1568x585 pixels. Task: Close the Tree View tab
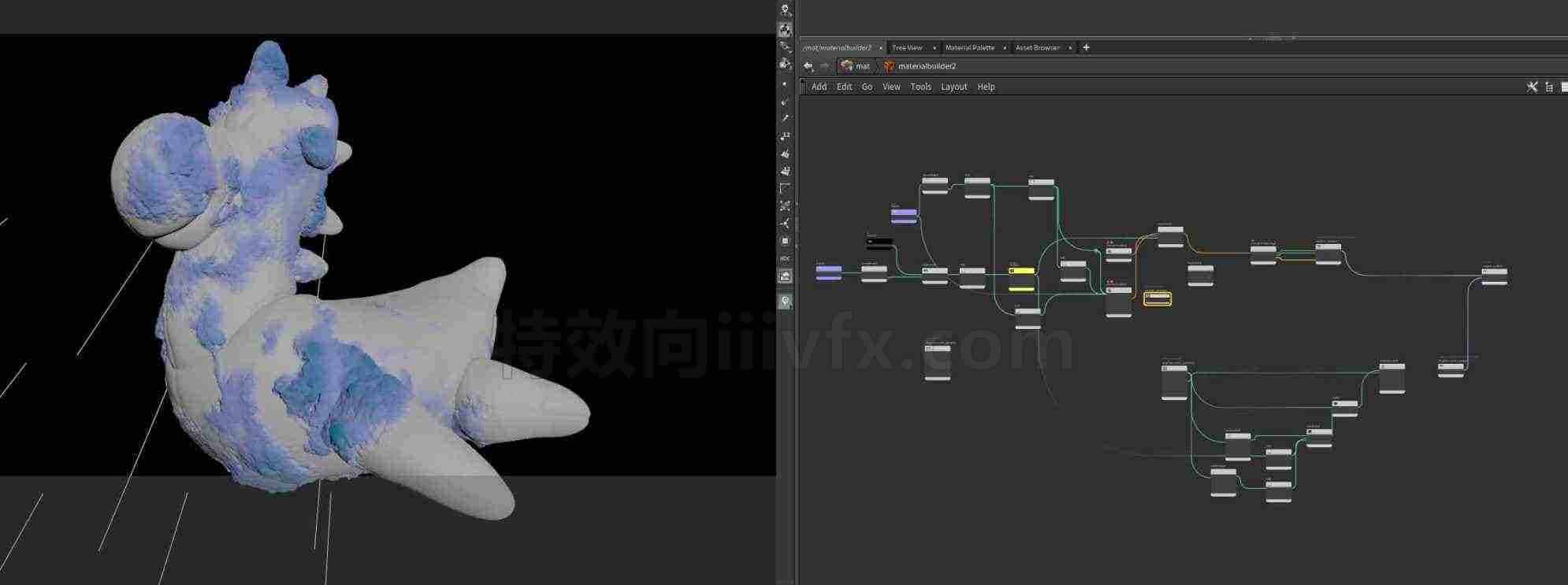tap(934, 48)
